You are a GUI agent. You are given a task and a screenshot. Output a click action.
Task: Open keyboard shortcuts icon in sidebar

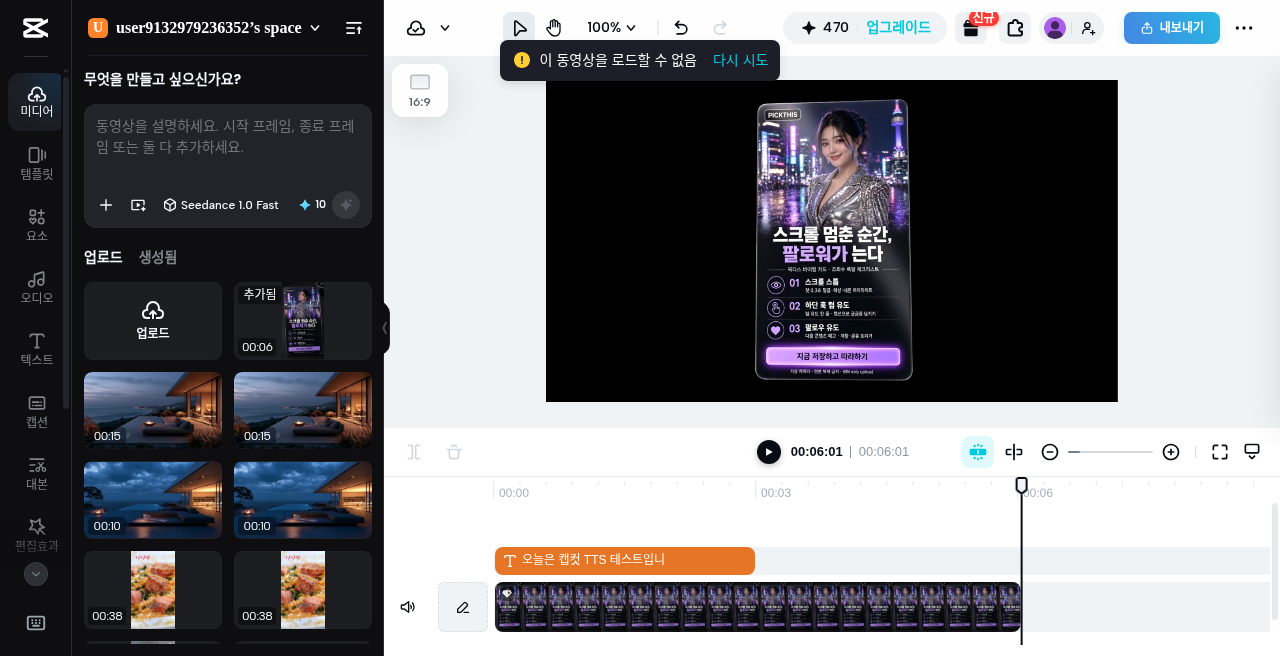tap(36, 623)
